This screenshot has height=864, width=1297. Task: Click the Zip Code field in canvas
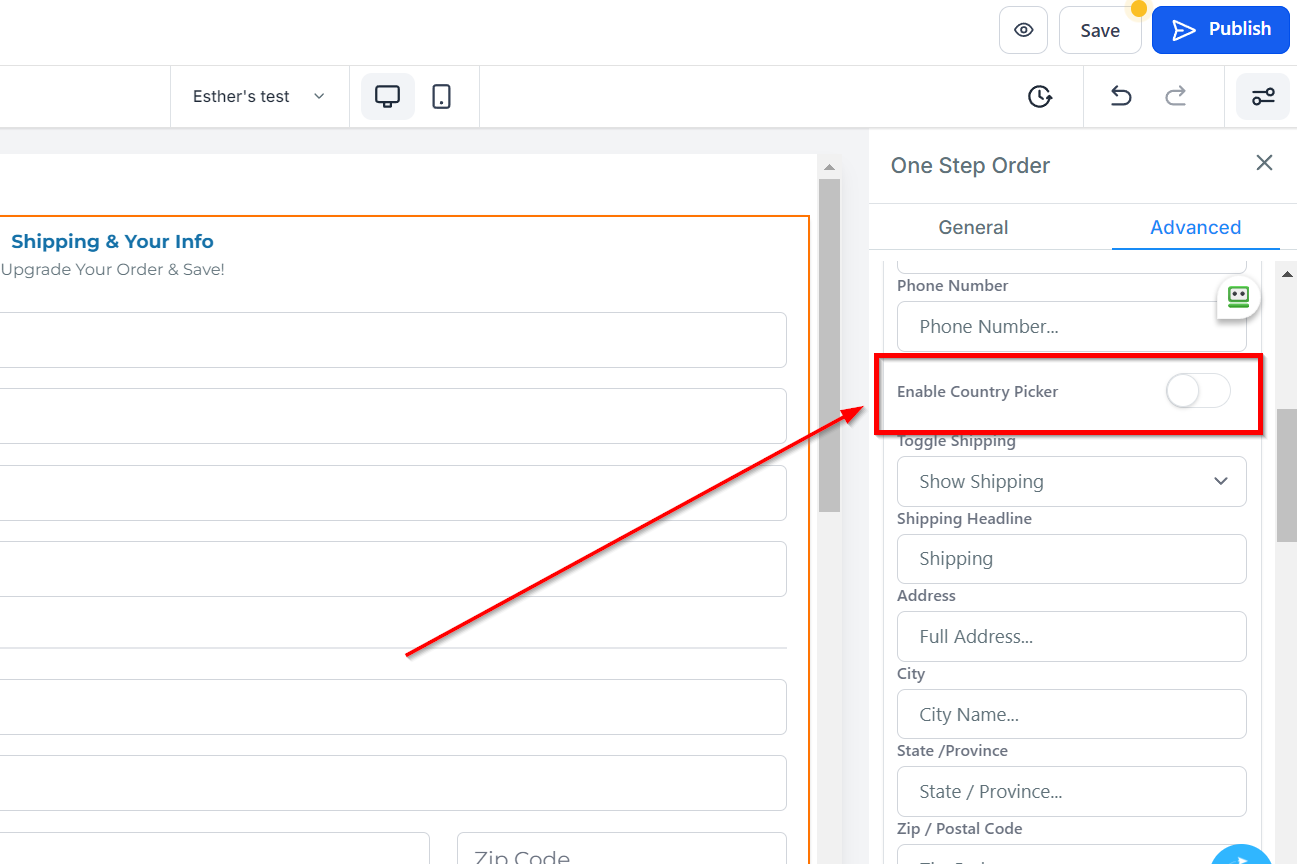click(621, 849)
